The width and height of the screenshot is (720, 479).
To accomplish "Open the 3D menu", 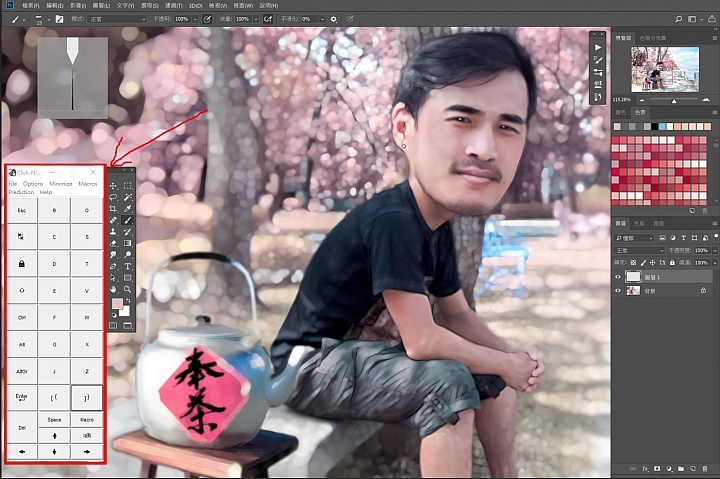I will 196,6.
